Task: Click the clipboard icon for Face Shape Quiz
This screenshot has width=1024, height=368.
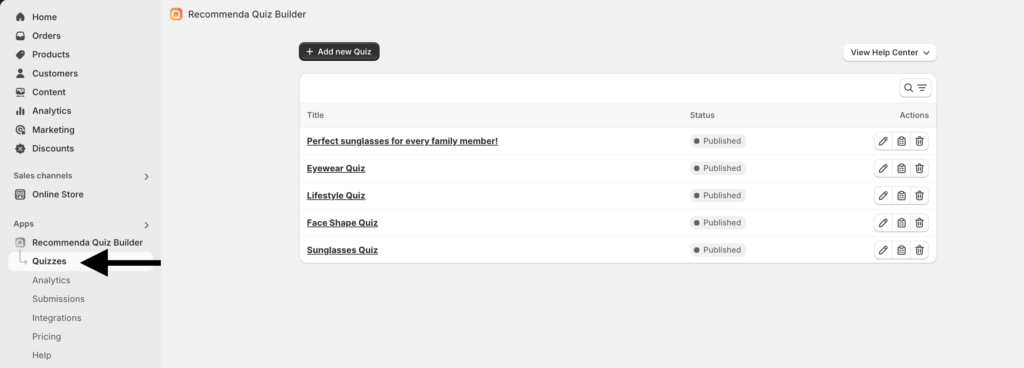Action: click(x=901, y=223)
